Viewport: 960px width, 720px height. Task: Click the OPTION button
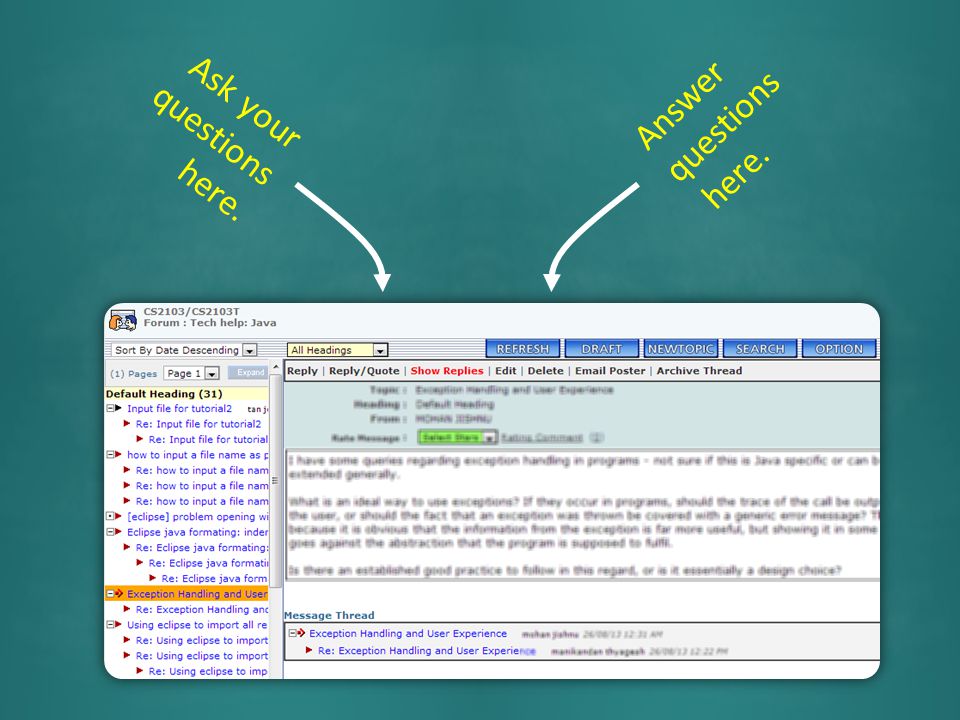pos(839,349)
